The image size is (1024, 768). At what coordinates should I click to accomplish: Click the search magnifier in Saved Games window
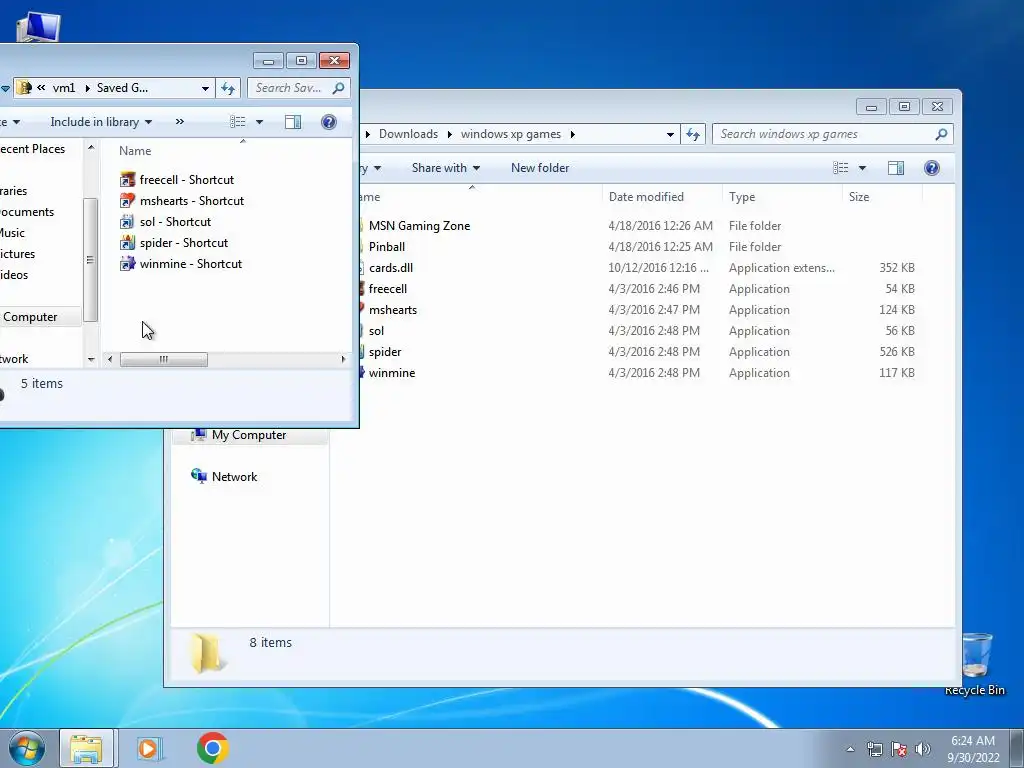click(x=338, y=88)
